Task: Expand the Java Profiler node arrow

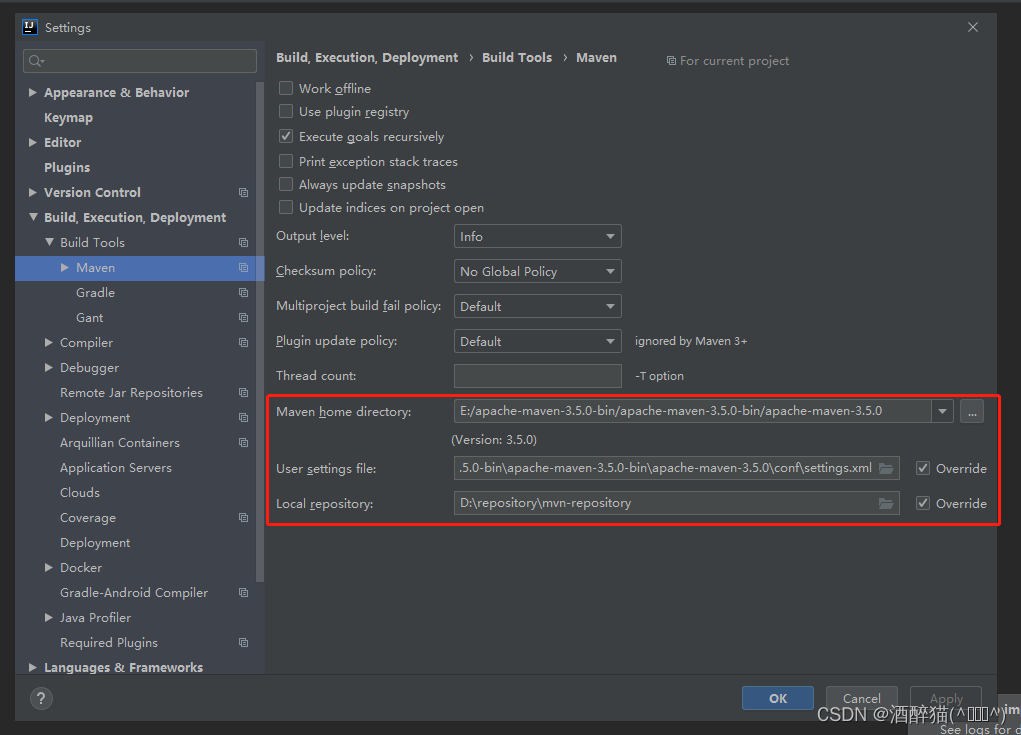Action: point(49,617)
